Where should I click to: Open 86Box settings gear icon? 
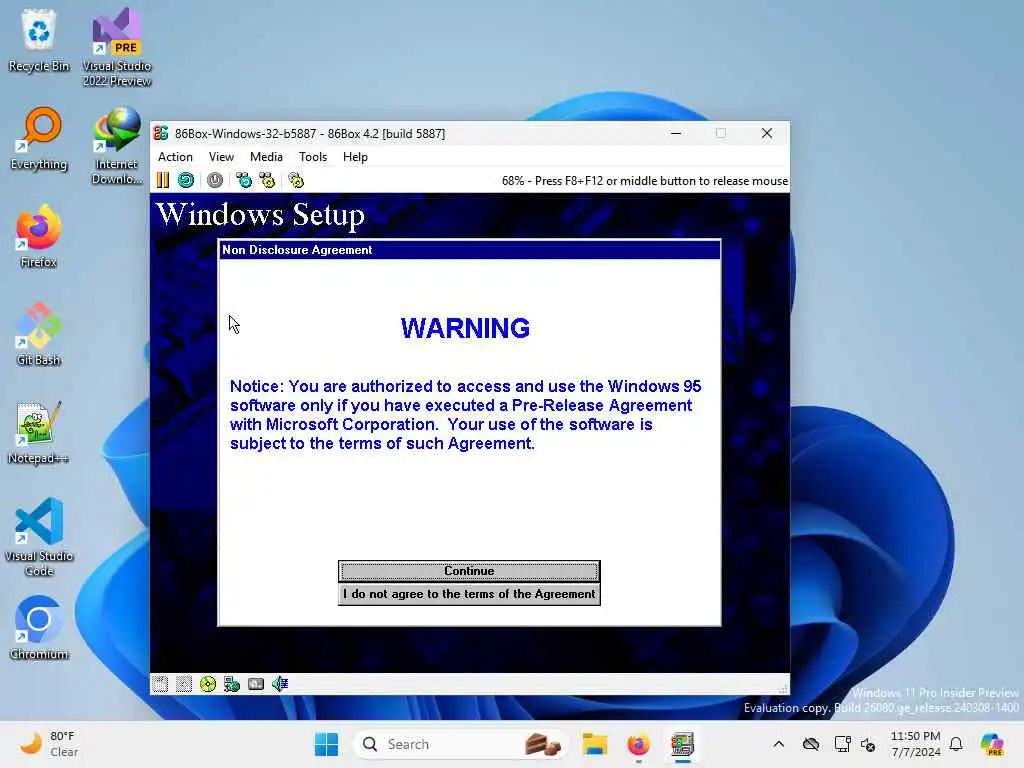coord(296,180)
